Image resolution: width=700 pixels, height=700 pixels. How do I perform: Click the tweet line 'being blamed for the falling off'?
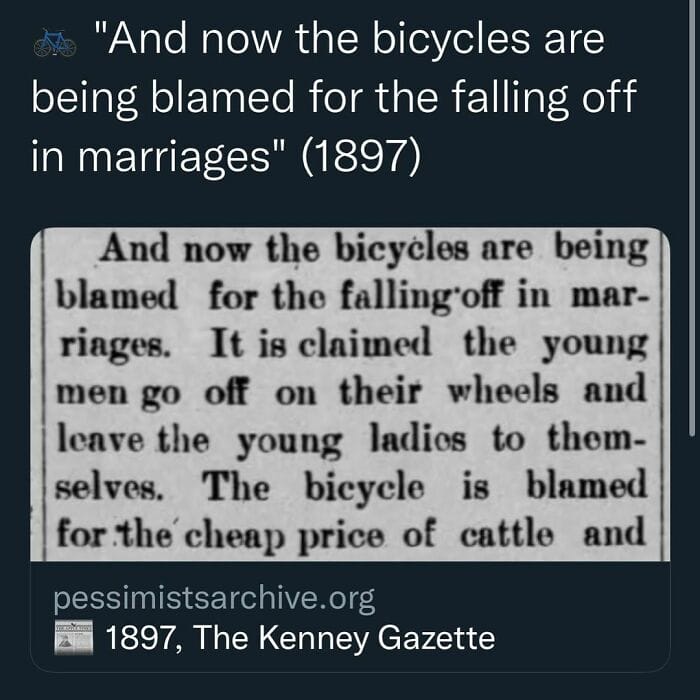coord(333,98)
